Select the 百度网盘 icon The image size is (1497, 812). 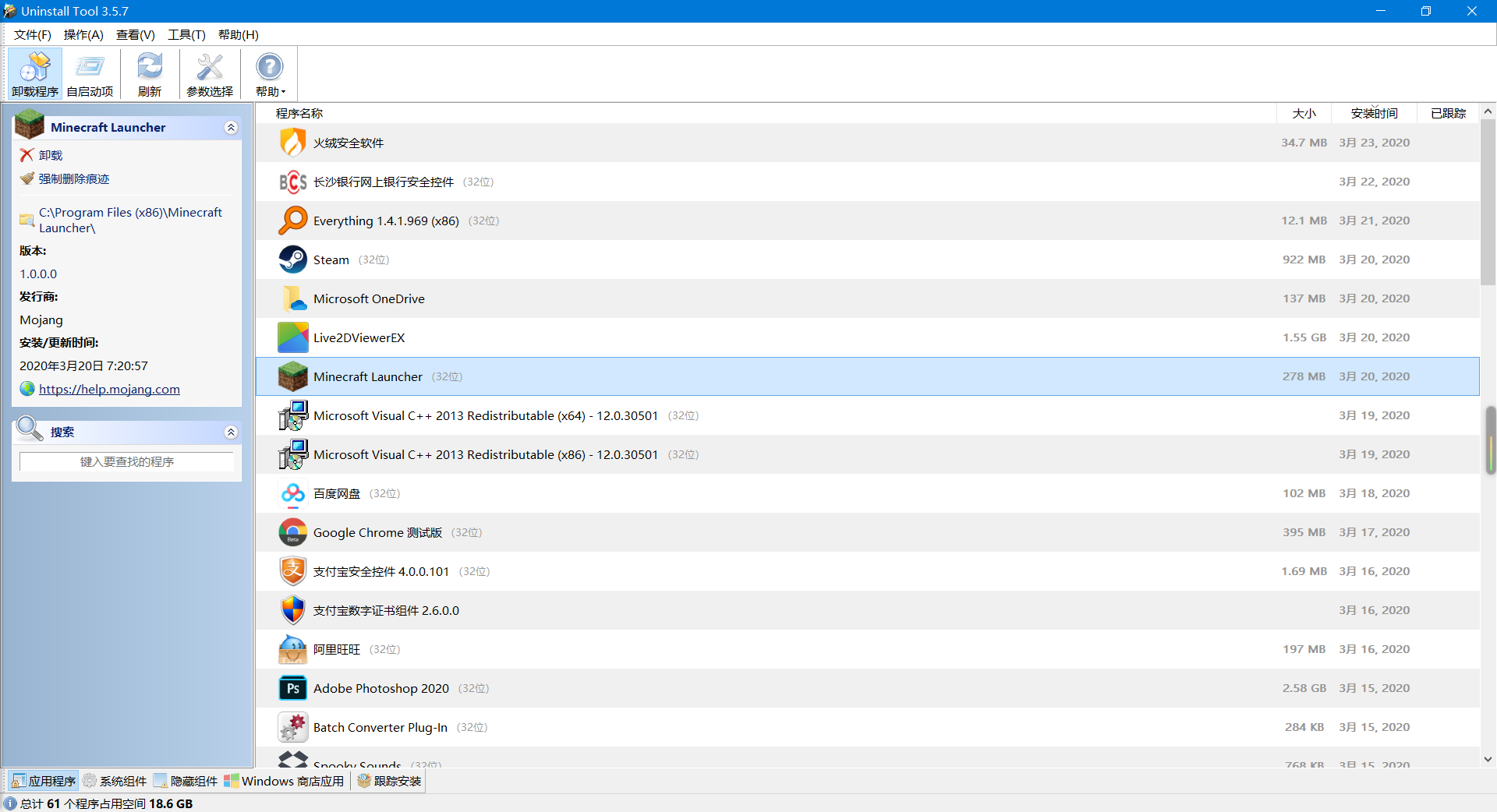tap(293, 493)
